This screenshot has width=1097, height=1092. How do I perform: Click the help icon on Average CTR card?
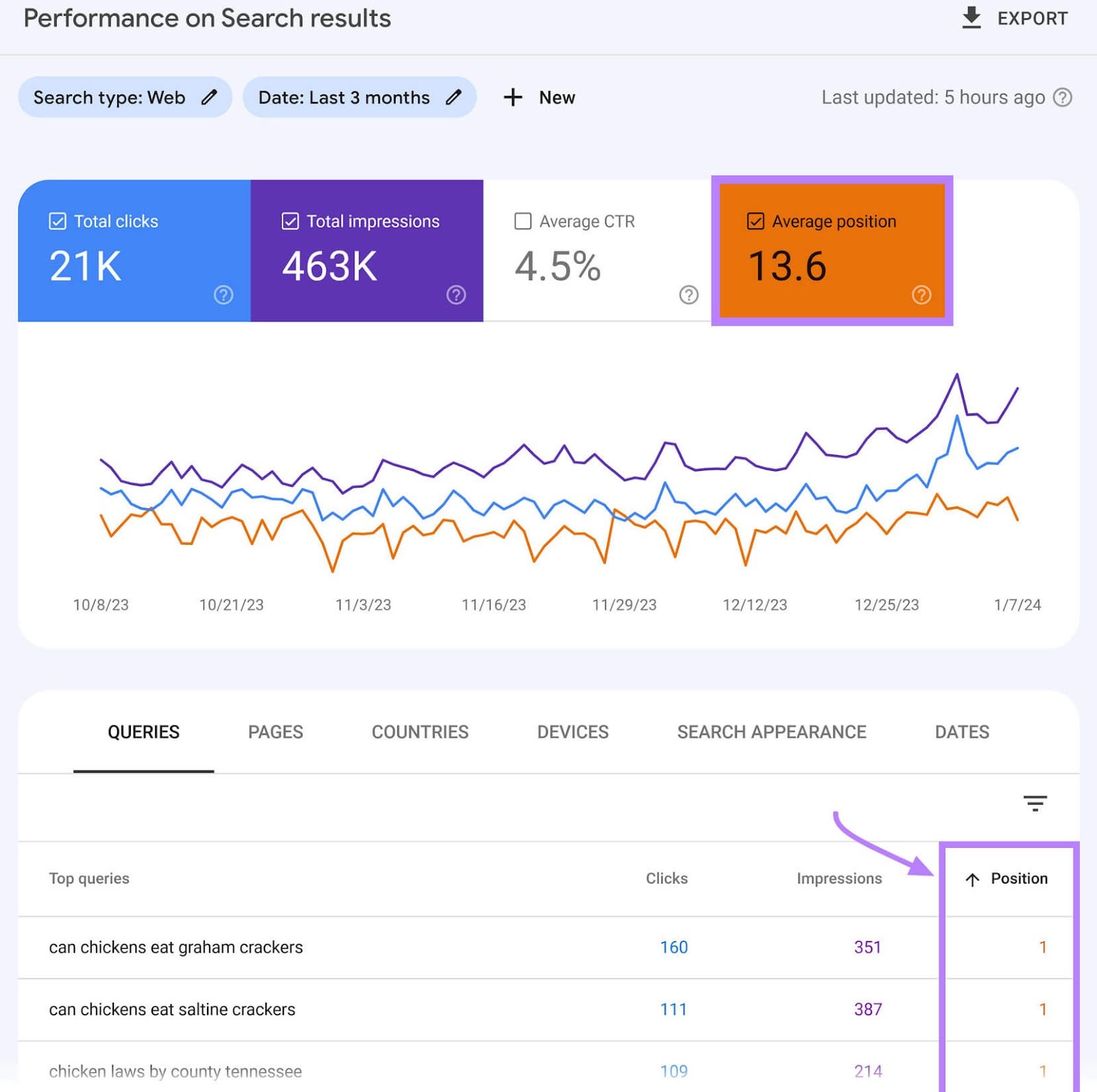(x=688, y=295)
